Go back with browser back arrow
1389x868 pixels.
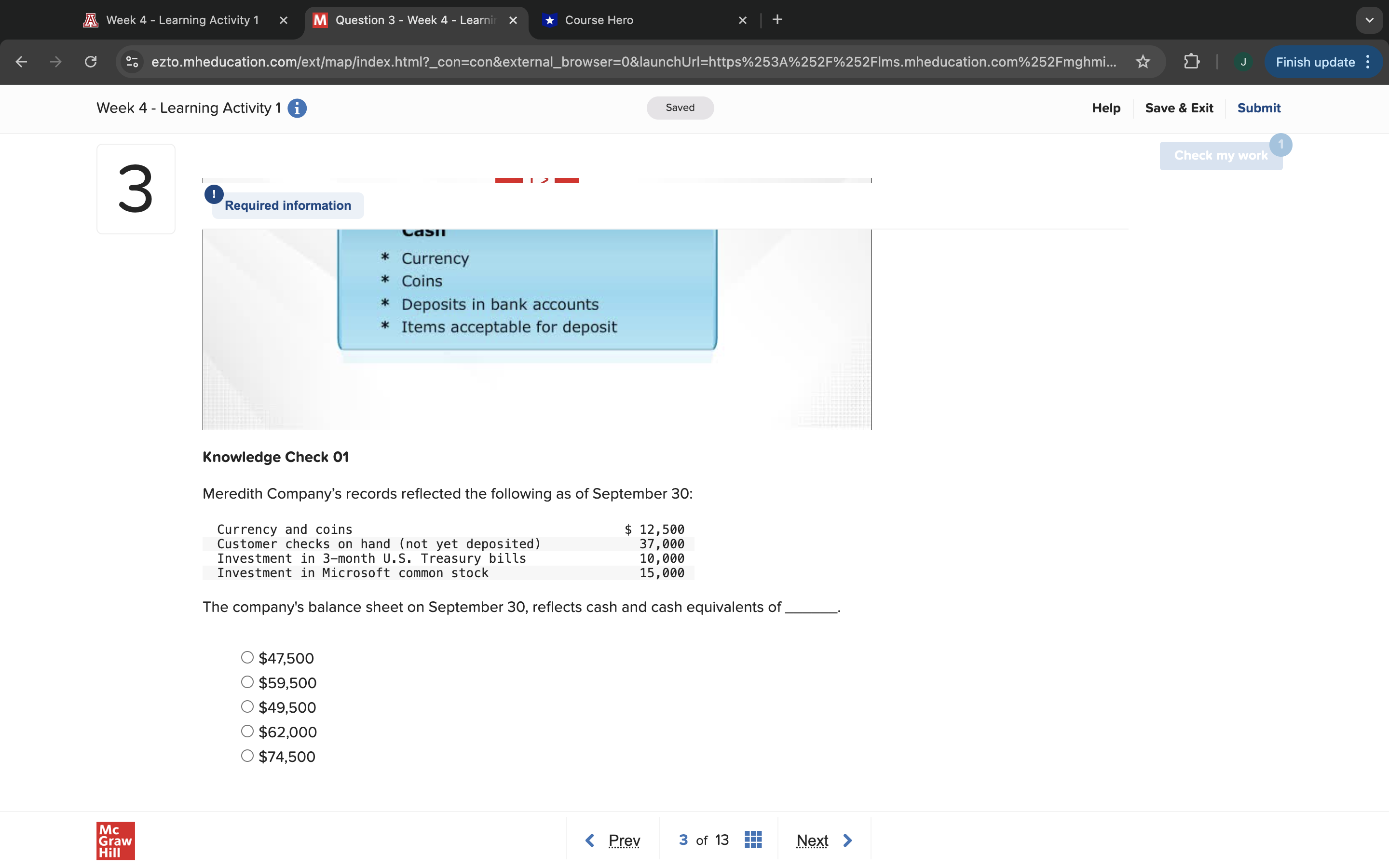click(22, 62)
